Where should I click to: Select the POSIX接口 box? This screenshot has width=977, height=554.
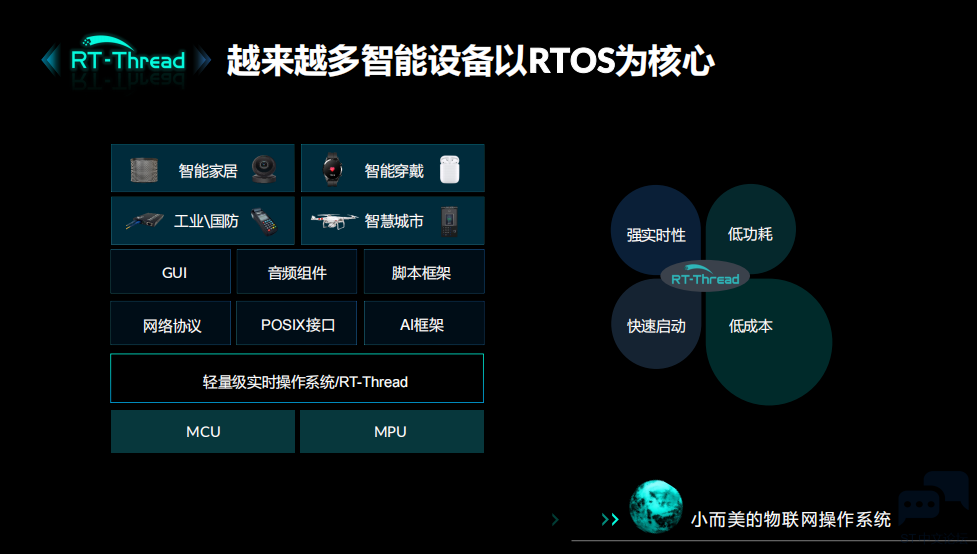(x=297, y=323)
